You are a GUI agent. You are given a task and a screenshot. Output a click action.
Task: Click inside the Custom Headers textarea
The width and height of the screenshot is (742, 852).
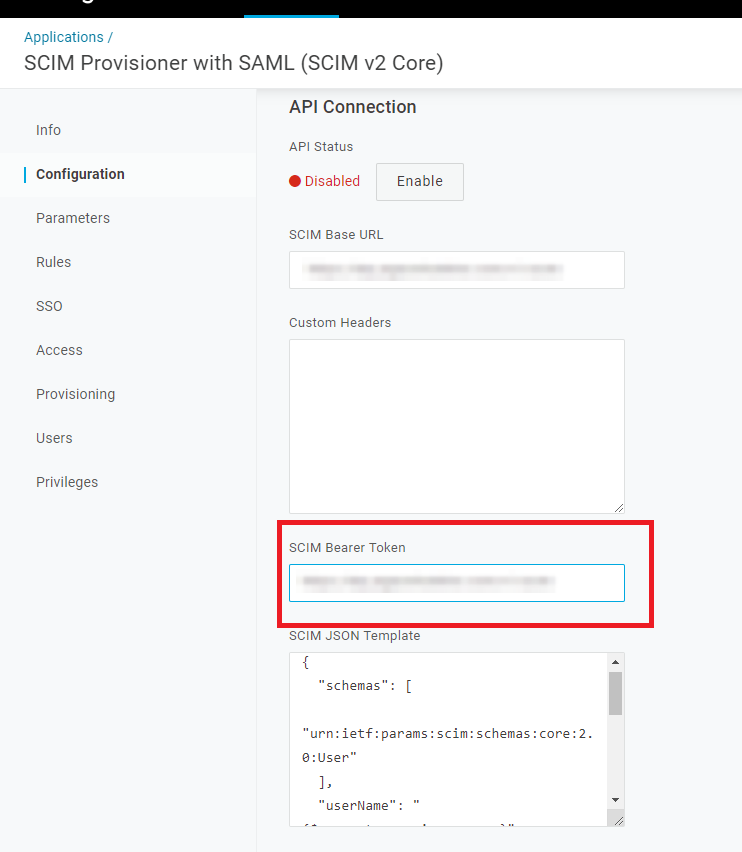point(457,426)
